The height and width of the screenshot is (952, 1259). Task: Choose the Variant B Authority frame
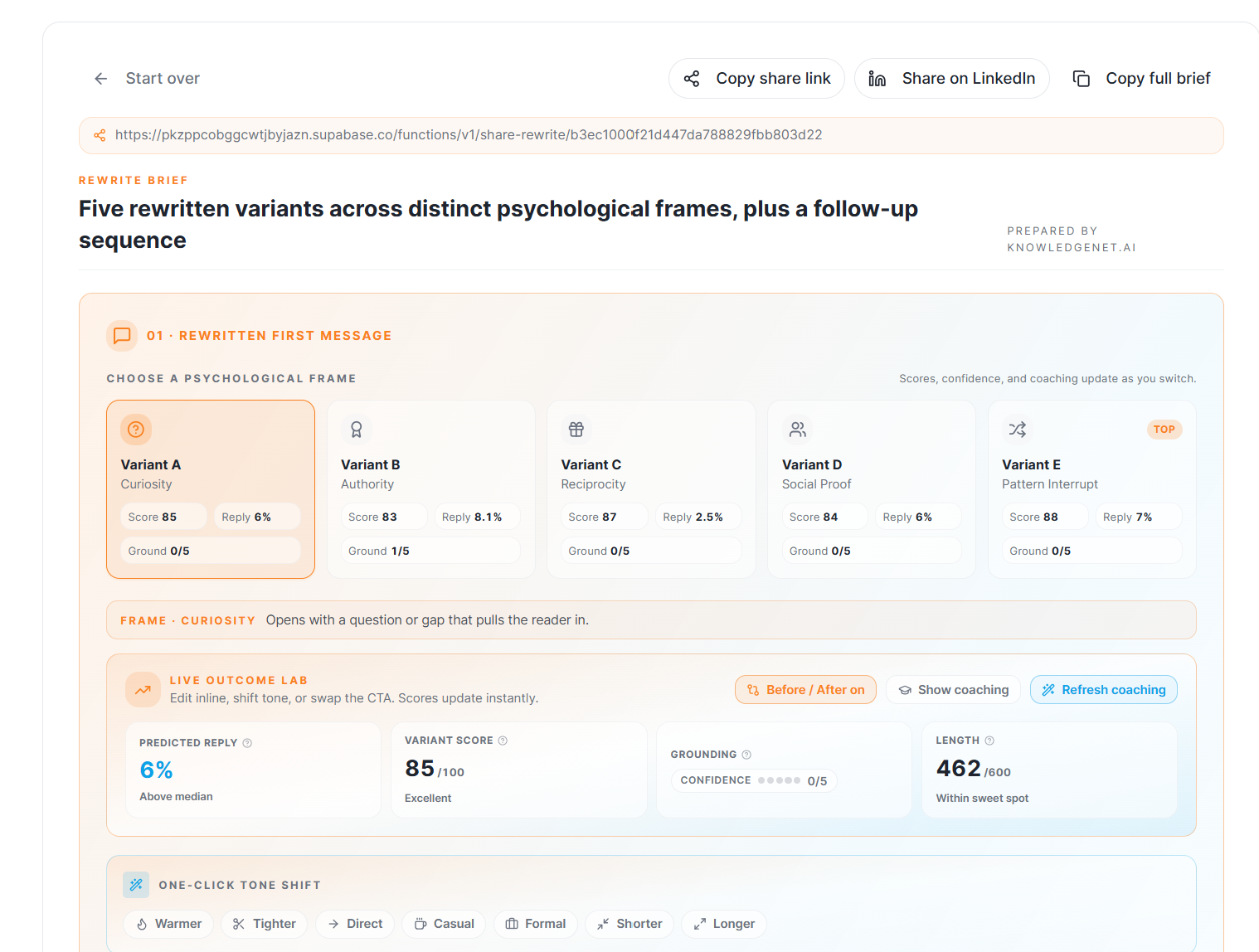pyautogui.click(x=430, y=489)
